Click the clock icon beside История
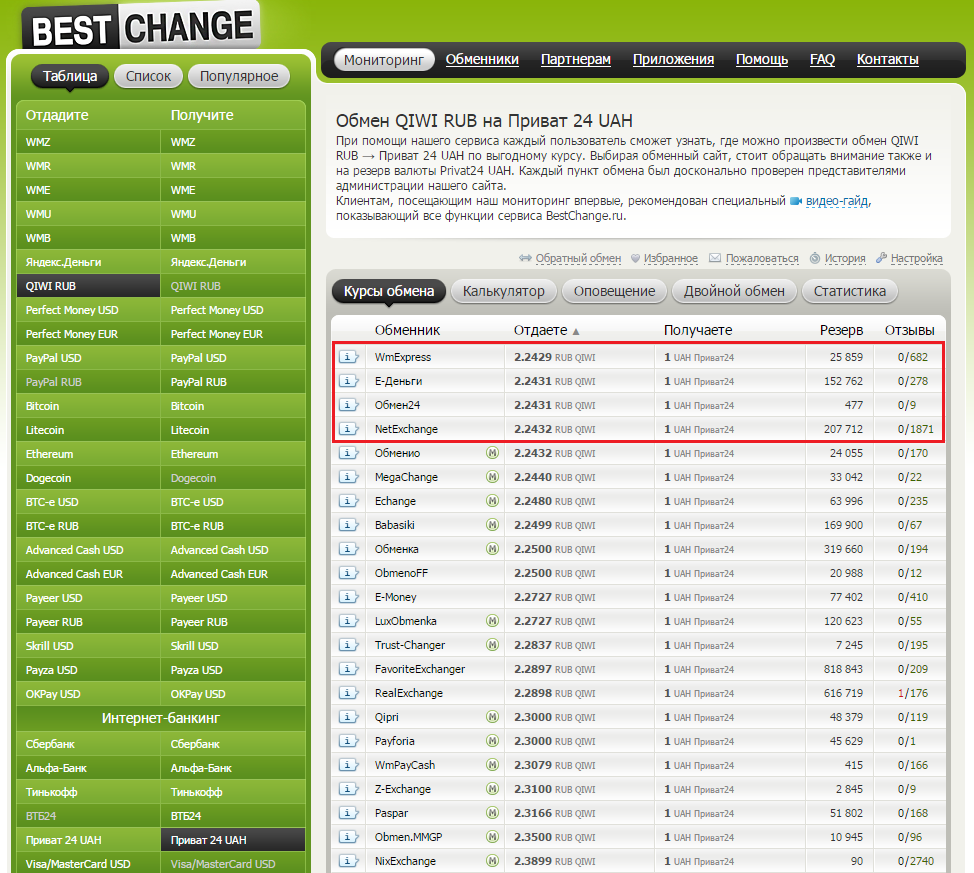The width and height of the screenshot is (974, 873). pos(815,258)
